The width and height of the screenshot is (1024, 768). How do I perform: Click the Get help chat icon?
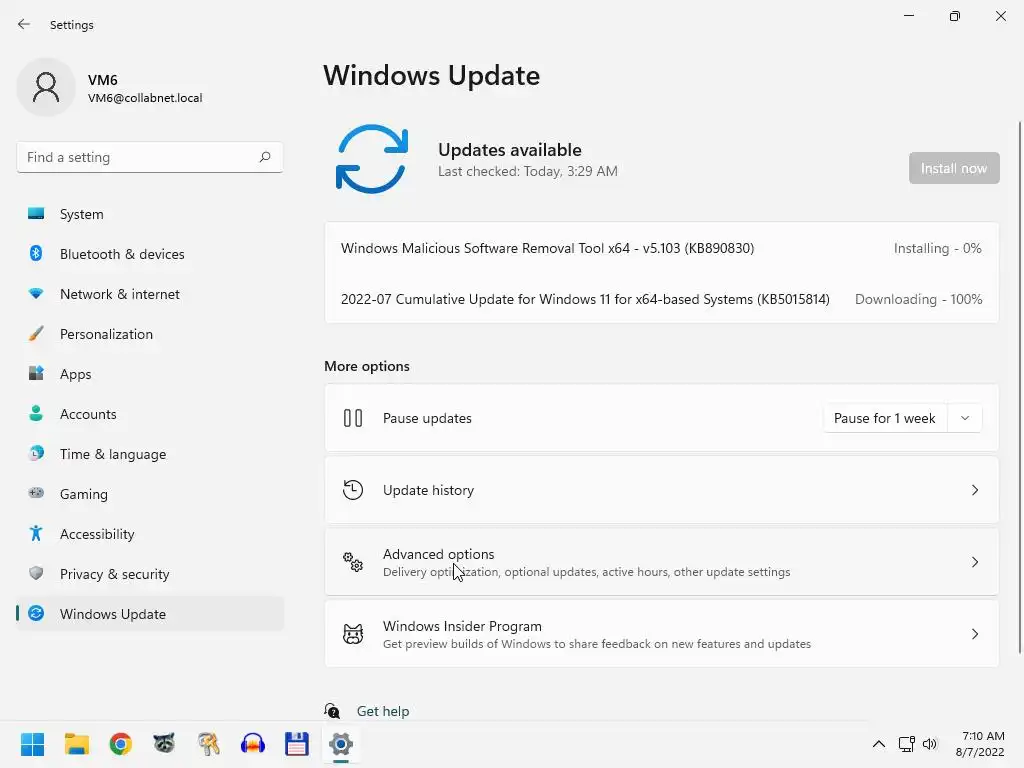(x=332, y=711)
